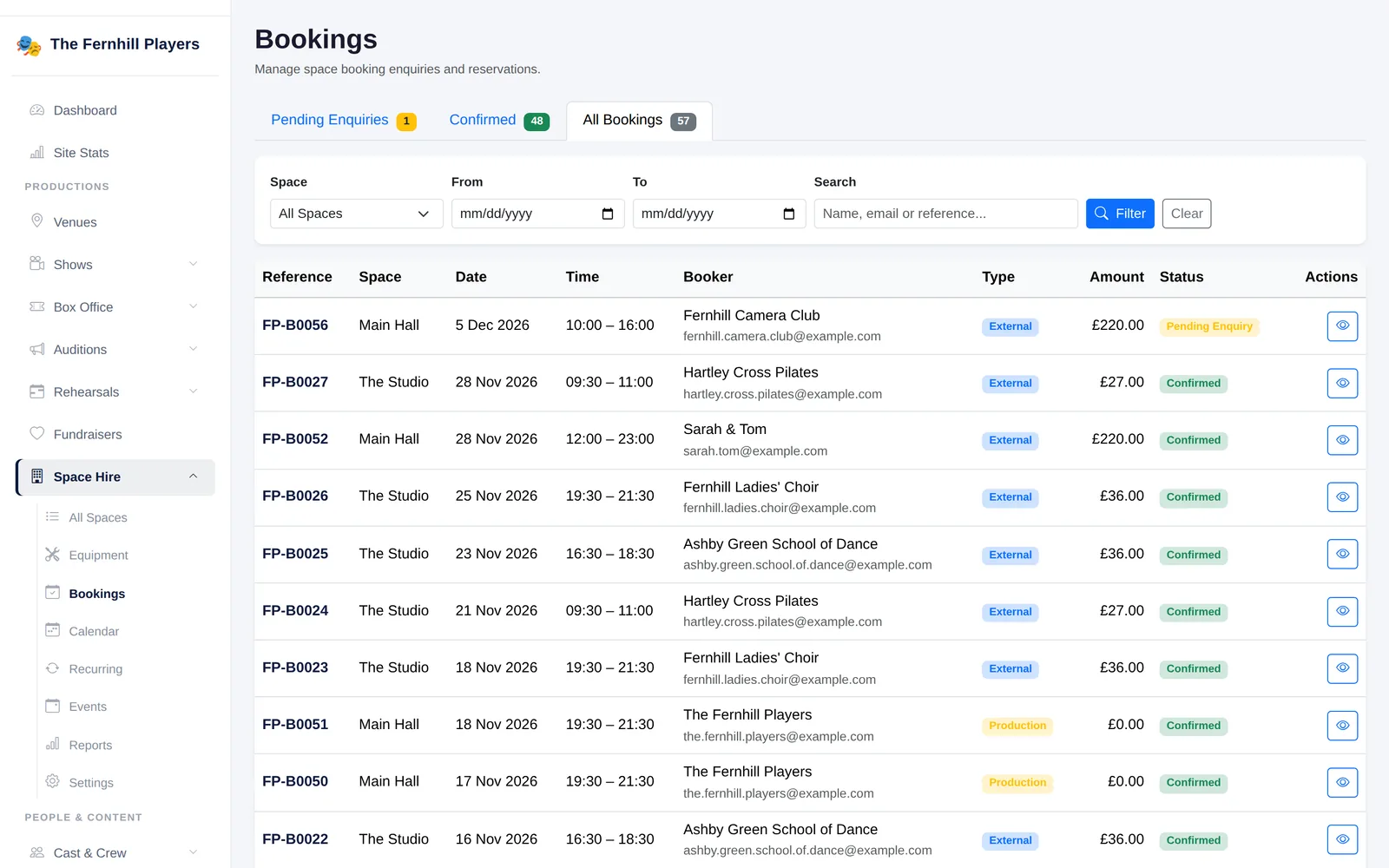The height and width of the screenshot is (868, 1389).
Task: Open the All Spaces dropdown filter
Action: click(x=356, y=214)
